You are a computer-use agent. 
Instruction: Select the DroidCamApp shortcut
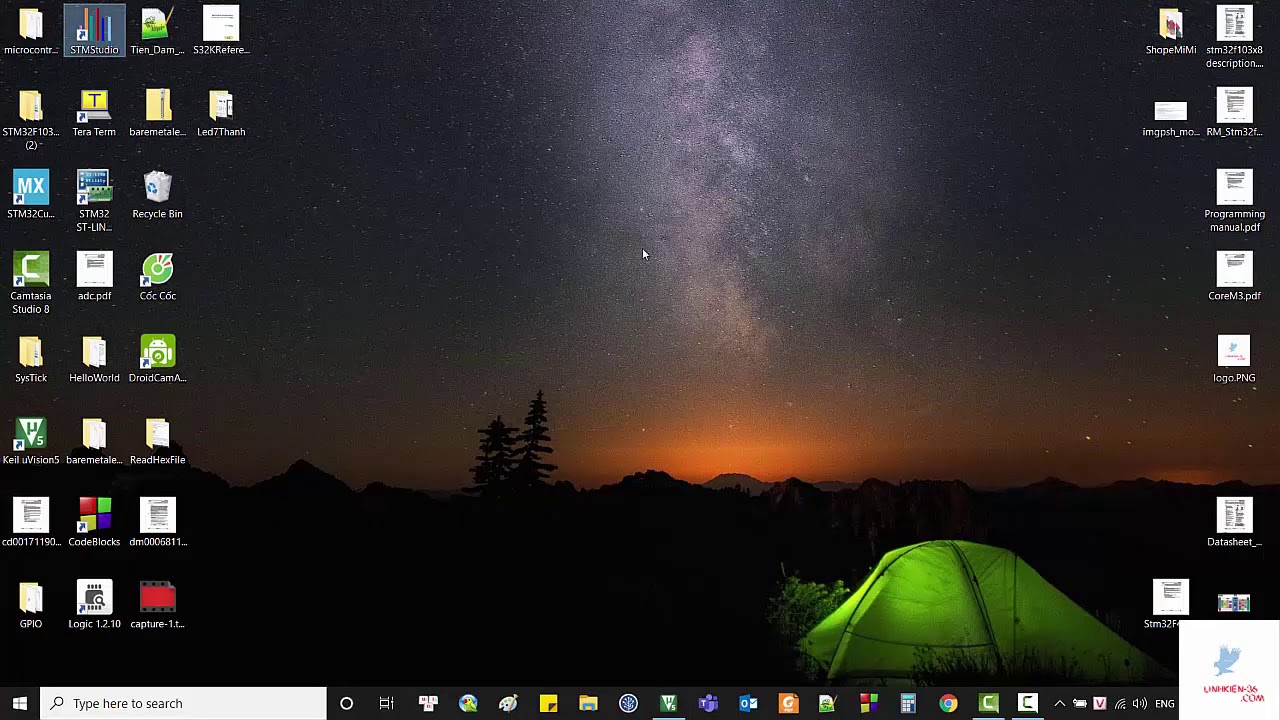click(x=157, y=359)
